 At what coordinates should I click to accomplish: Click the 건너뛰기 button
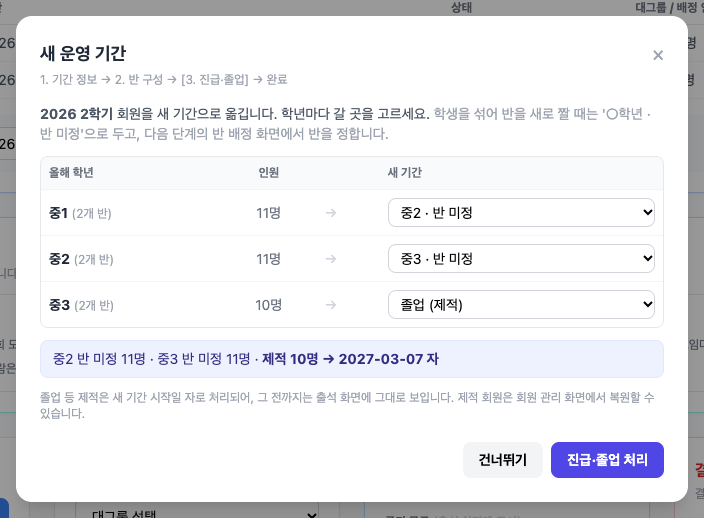[502, 460]
